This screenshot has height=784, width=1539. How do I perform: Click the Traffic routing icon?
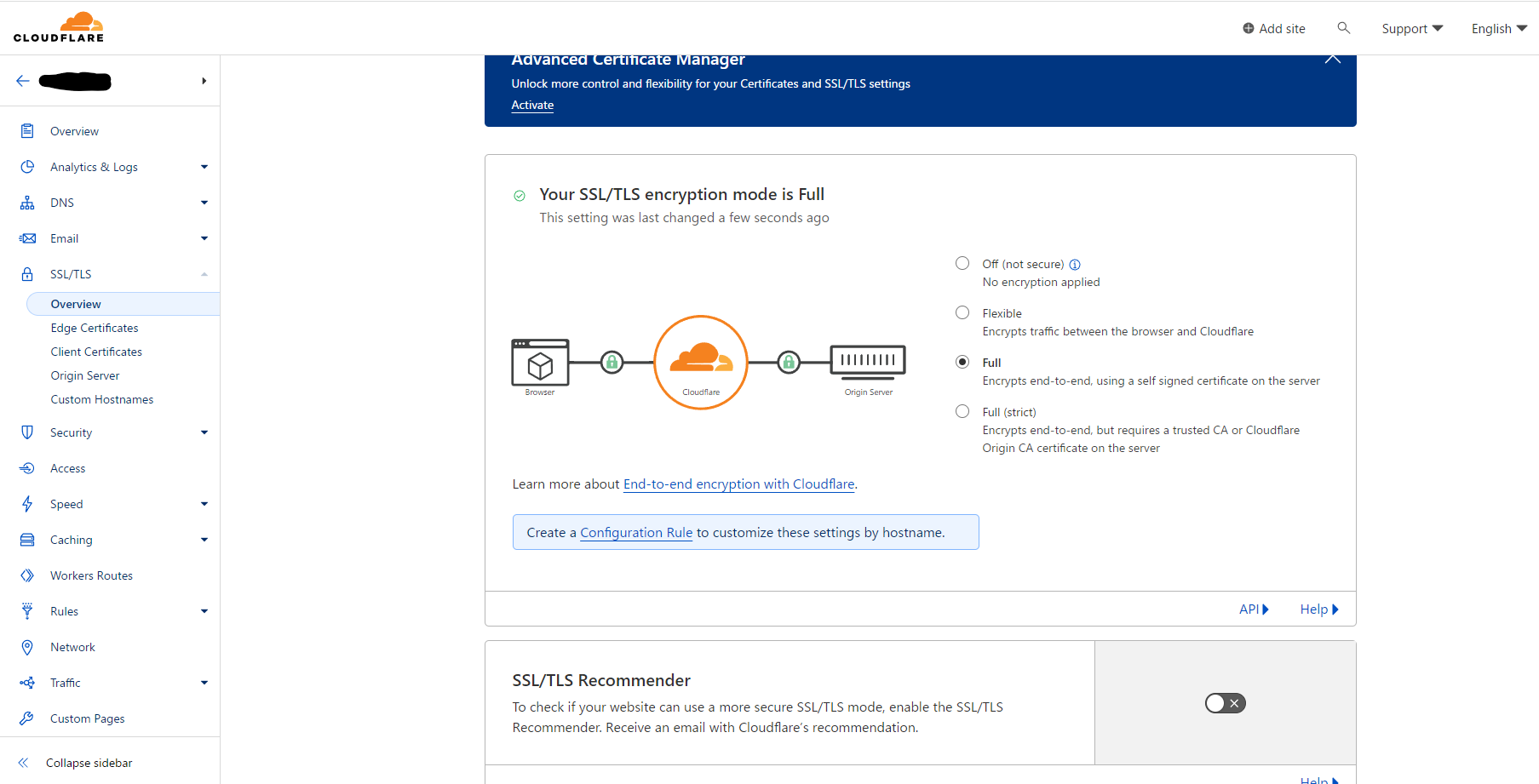27,683
